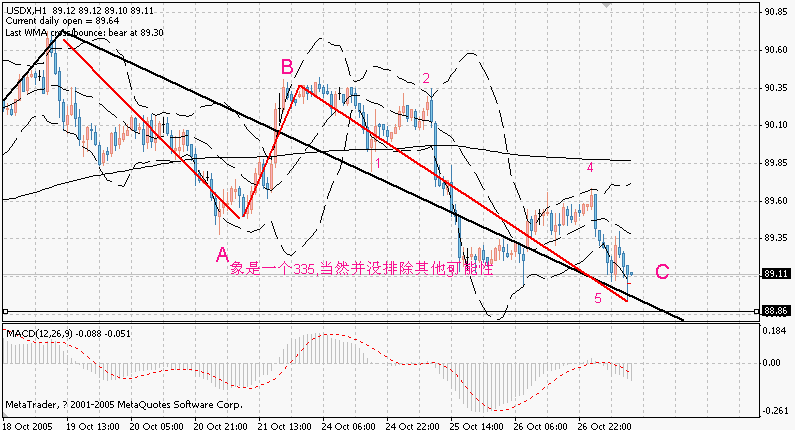
Task: Click the 'Current daily open = 89.64' line
Action: pos(62,21)
